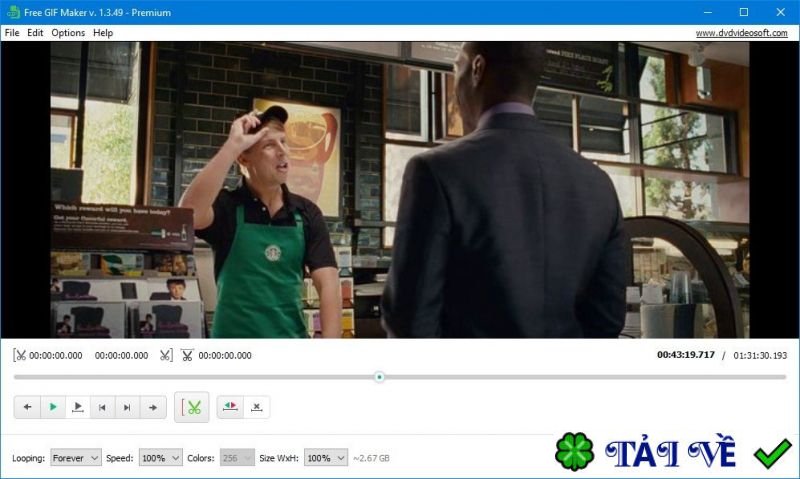This screenshot has height=479, width=800.
Task: Click the remove selection X icon
Action: pyautogui.click(x=256, y=407)
